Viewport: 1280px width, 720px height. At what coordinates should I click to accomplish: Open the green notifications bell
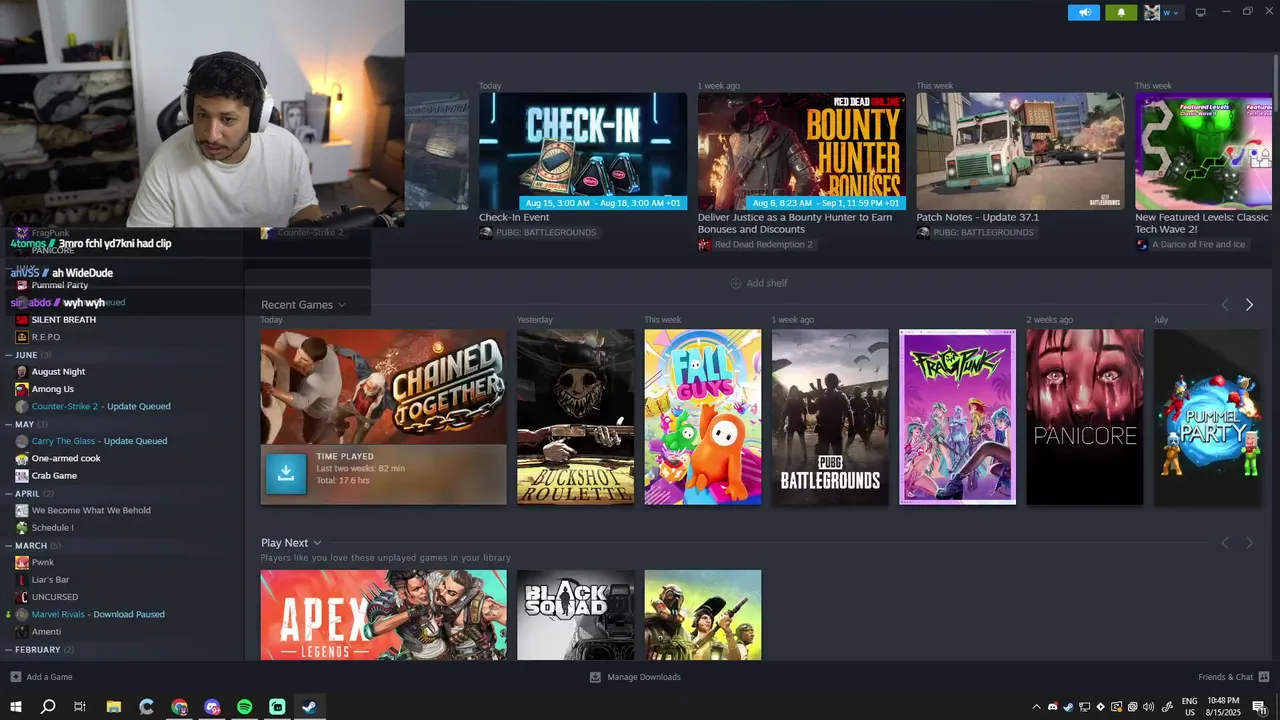click(1121, 13)
